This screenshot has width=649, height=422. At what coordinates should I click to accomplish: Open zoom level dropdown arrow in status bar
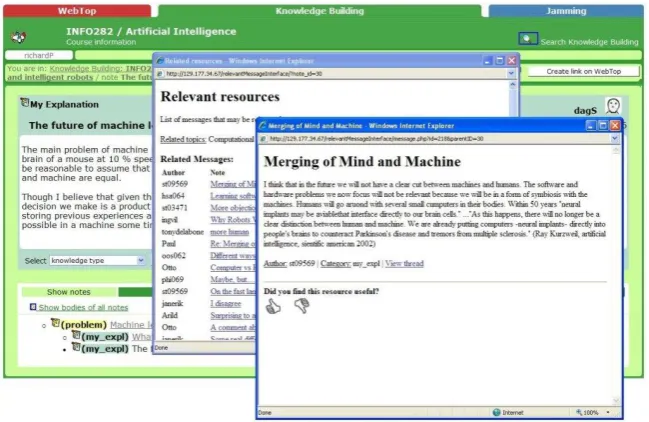608,412
